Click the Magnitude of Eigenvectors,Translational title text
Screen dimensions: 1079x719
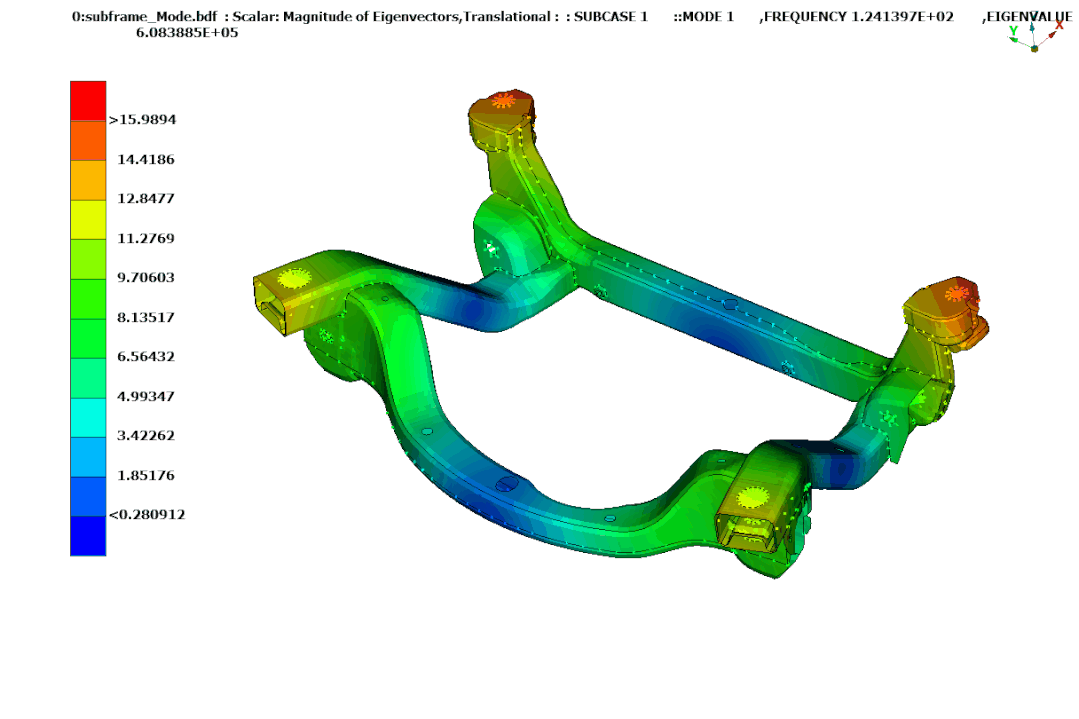[418, 17]
